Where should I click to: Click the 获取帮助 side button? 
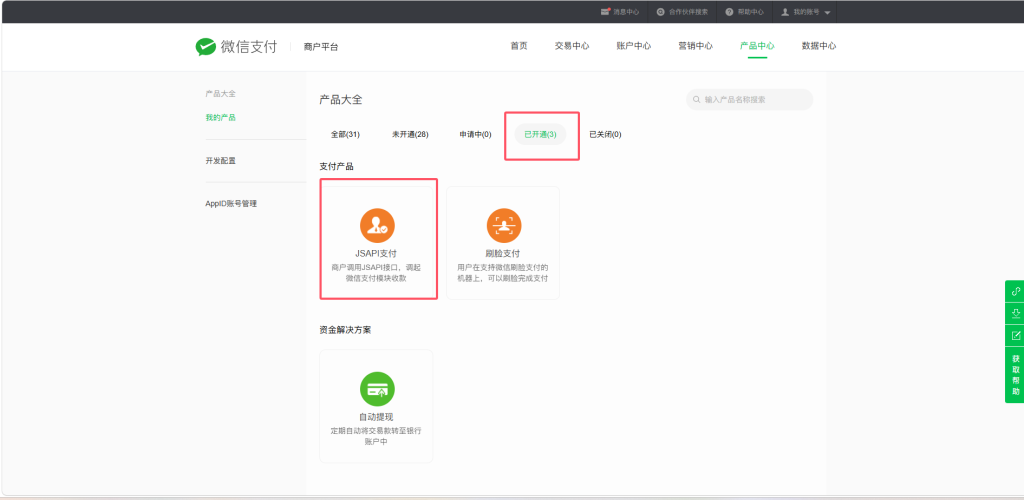(1016, 375)
